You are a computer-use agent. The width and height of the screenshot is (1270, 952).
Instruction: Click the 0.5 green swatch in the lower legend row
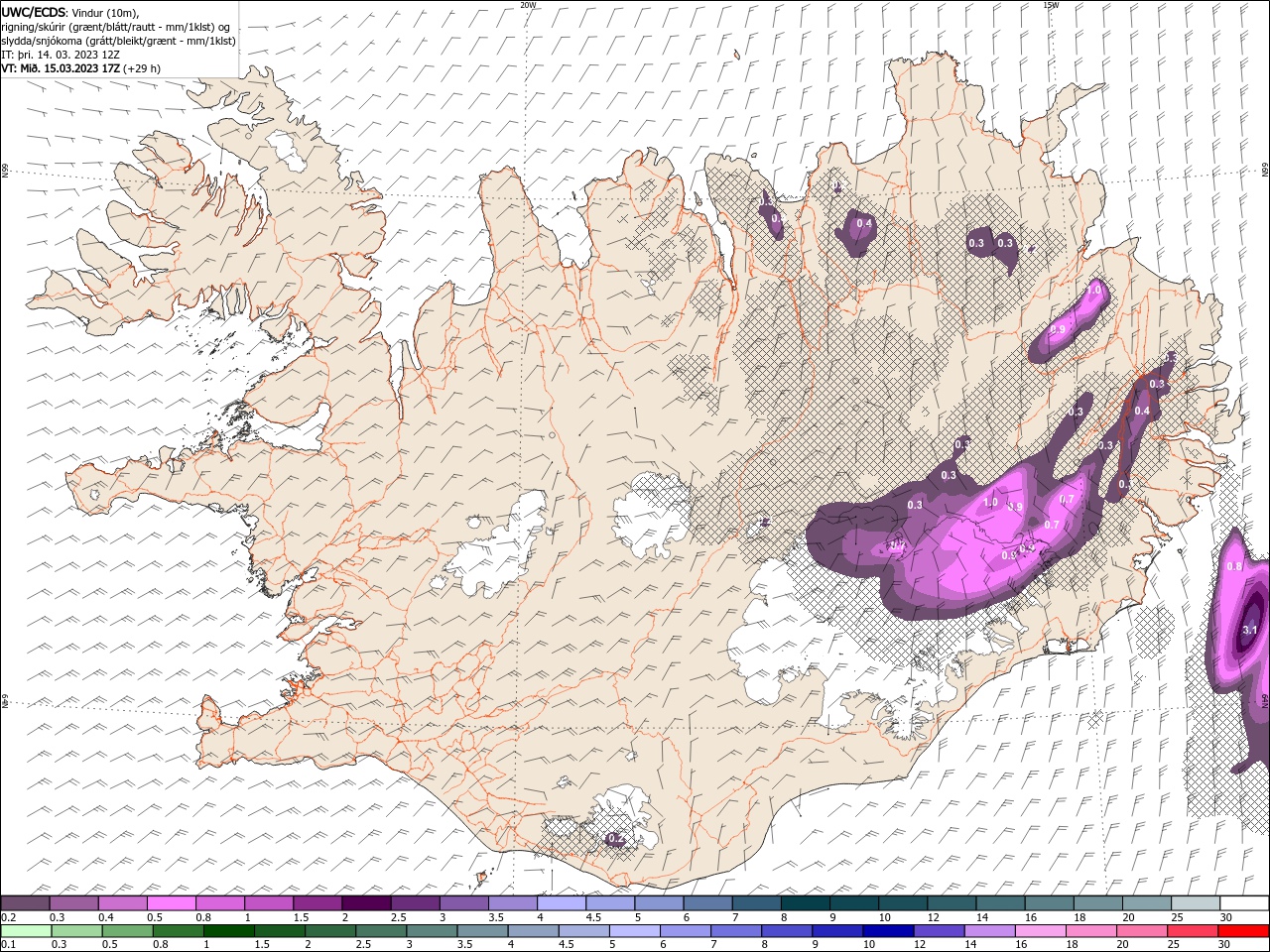(127, 931)
